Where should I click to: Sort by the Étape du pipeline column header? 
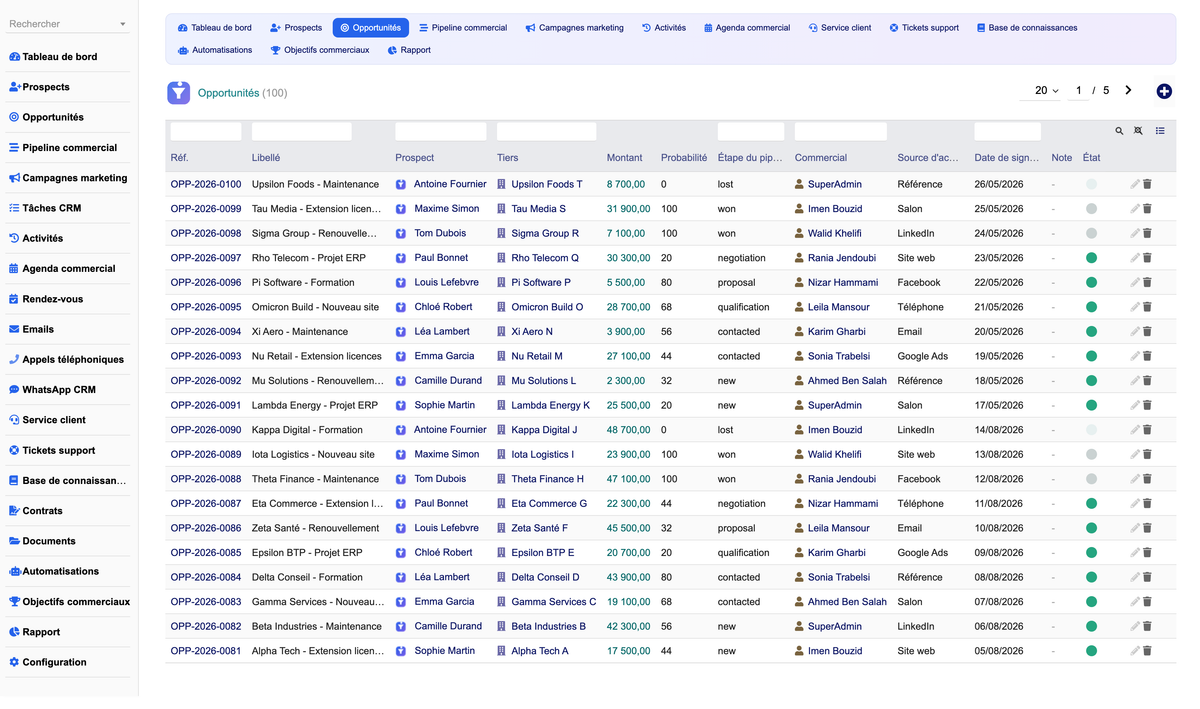tap(750, 158)
